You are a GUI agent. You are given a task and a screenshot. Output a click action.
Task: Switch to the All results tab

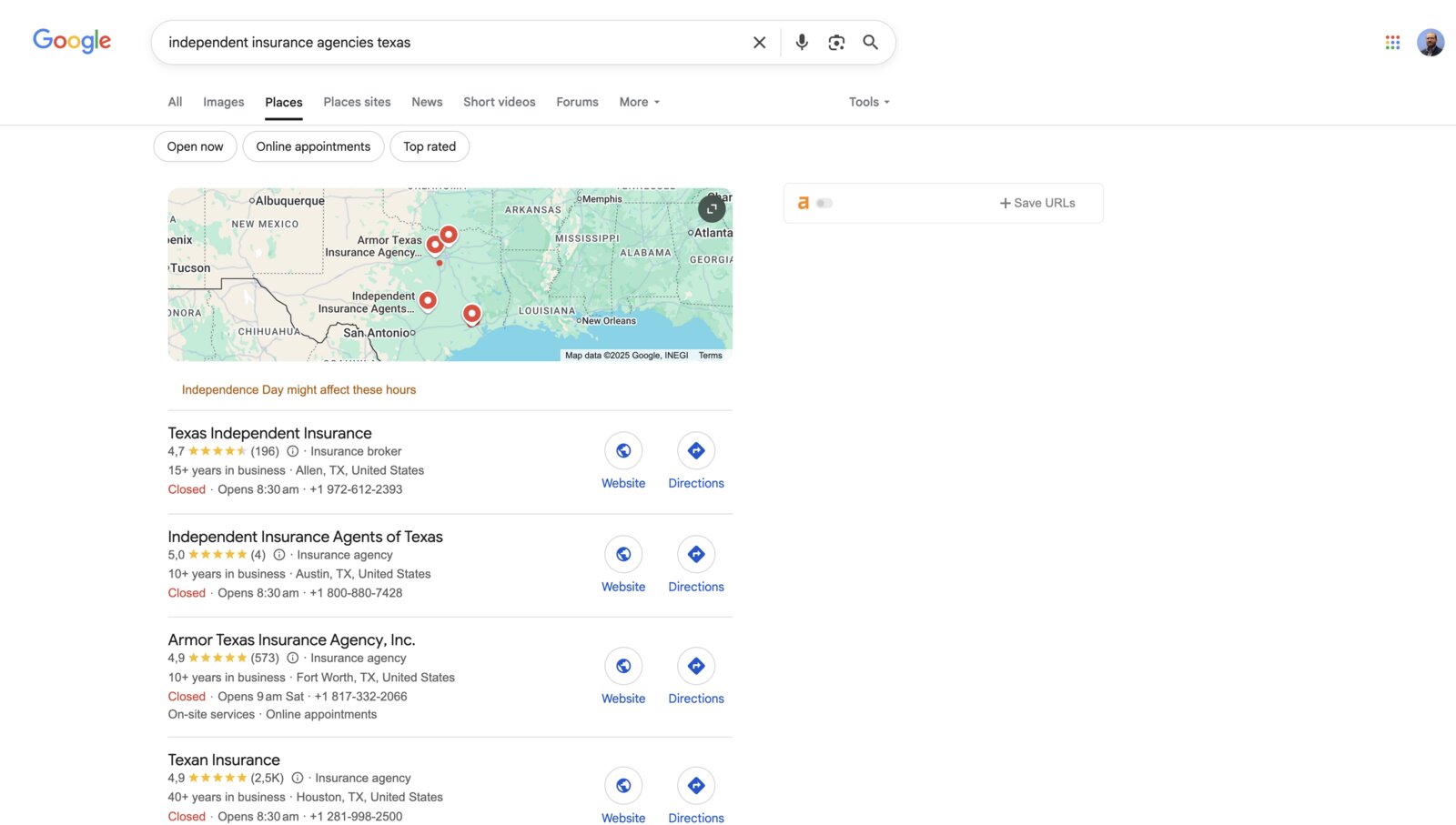pyautogui.click(x=175, y=102)
